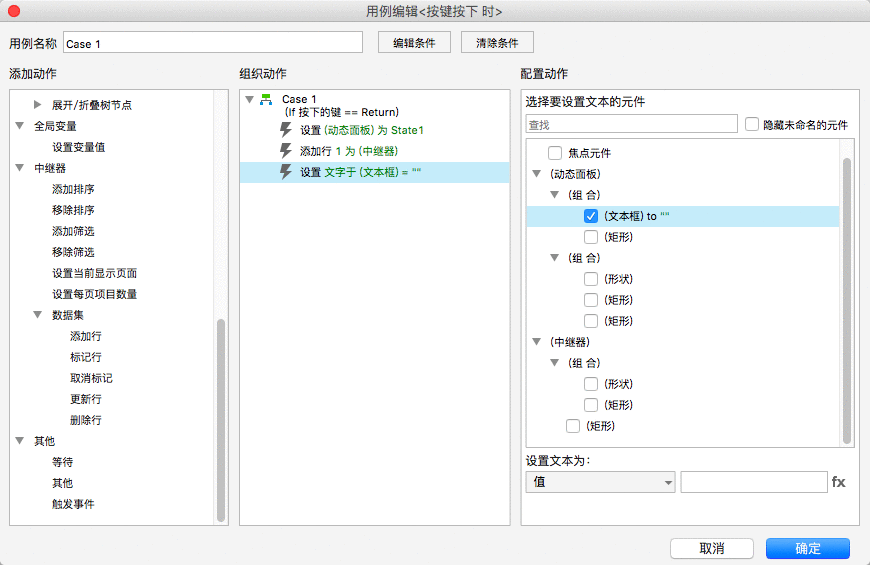Click the 查找 search field
The width and height of the screenshot is (870, 565).
click(x=631, y=124)
